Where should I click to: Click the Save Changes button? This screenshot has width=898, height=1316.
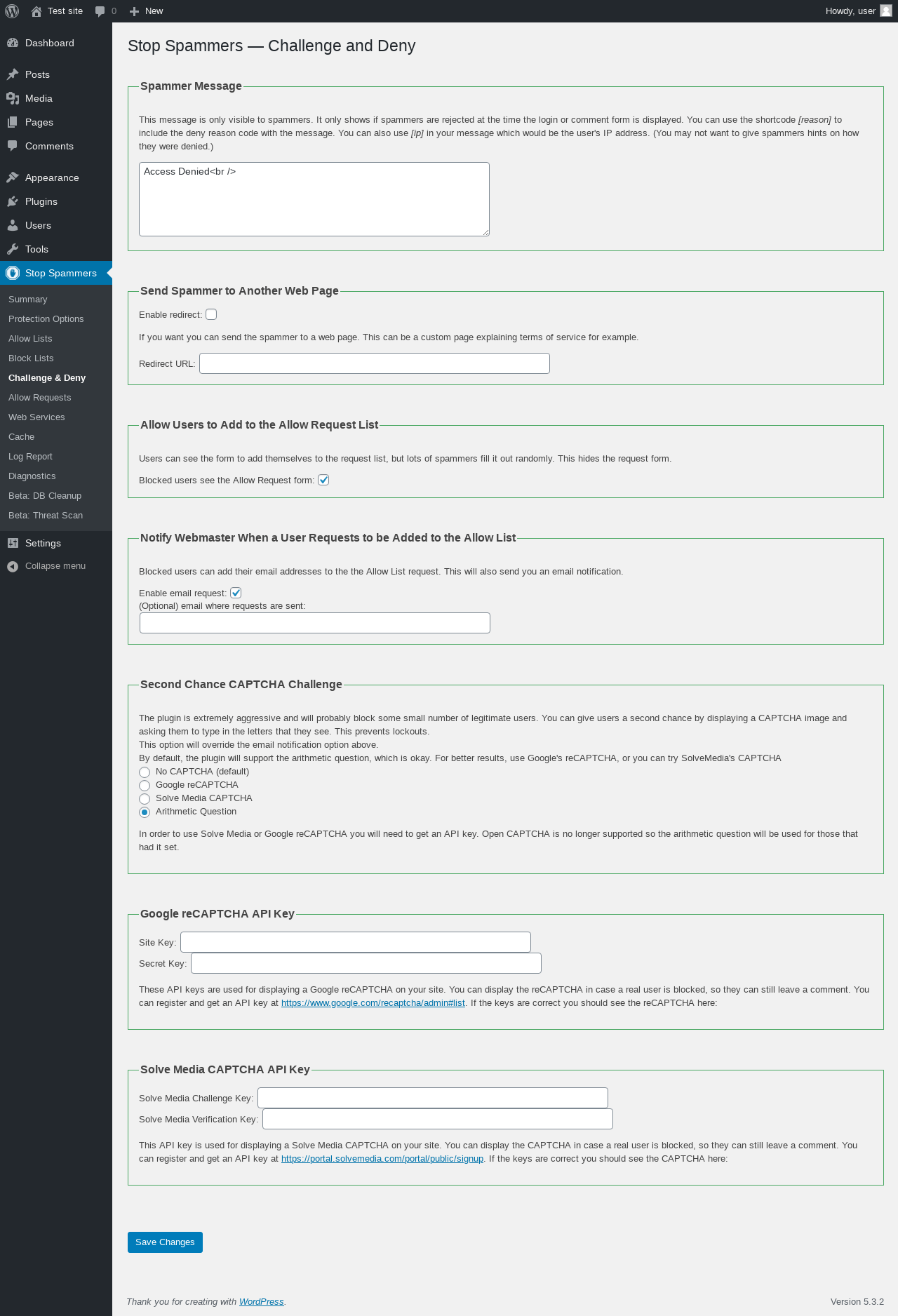165,1242
